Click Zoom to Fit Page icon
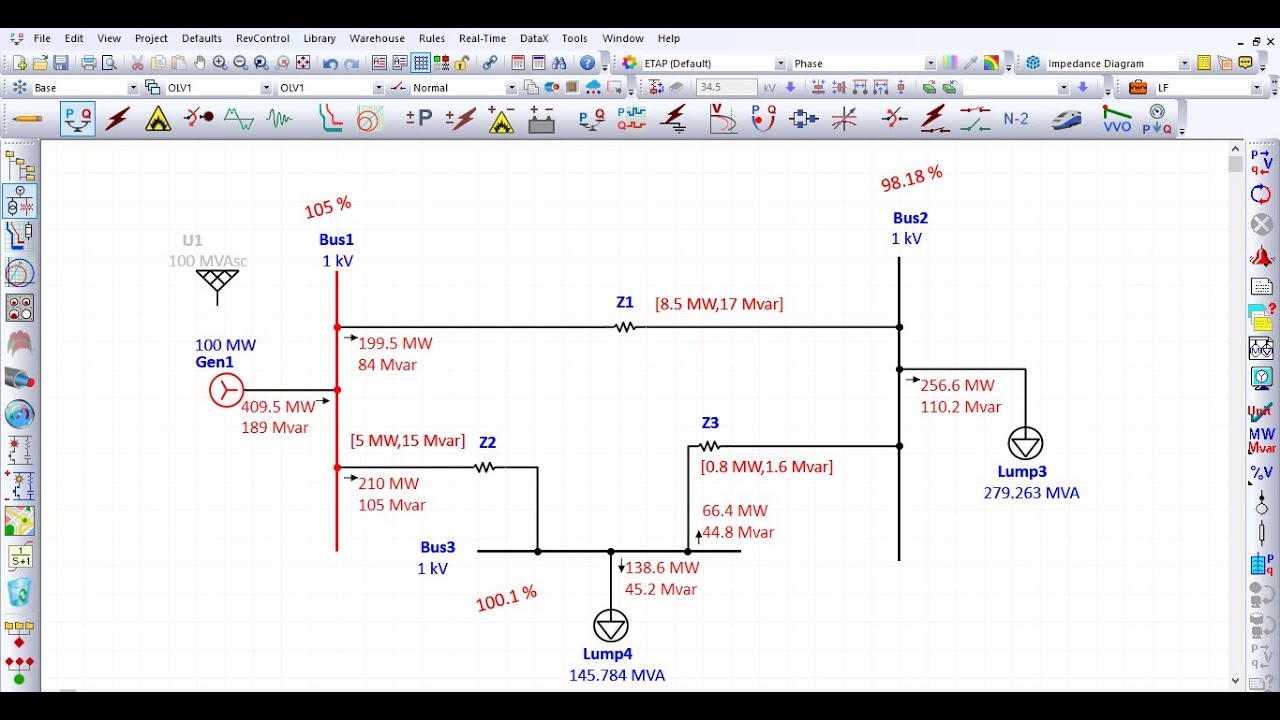 tap(303, 63)
